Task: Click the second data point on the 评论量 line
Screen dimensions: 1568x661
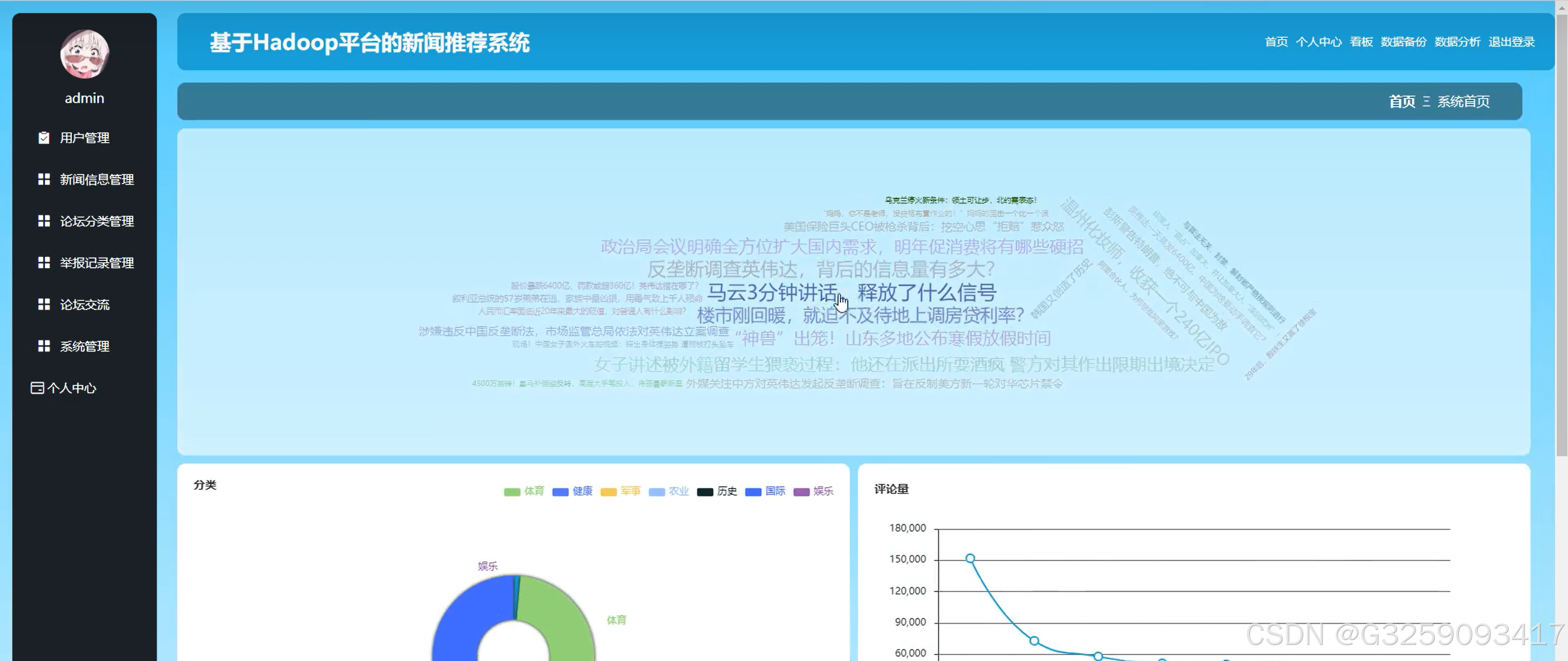Action: pyautogui.click(x=1033, y=641)
